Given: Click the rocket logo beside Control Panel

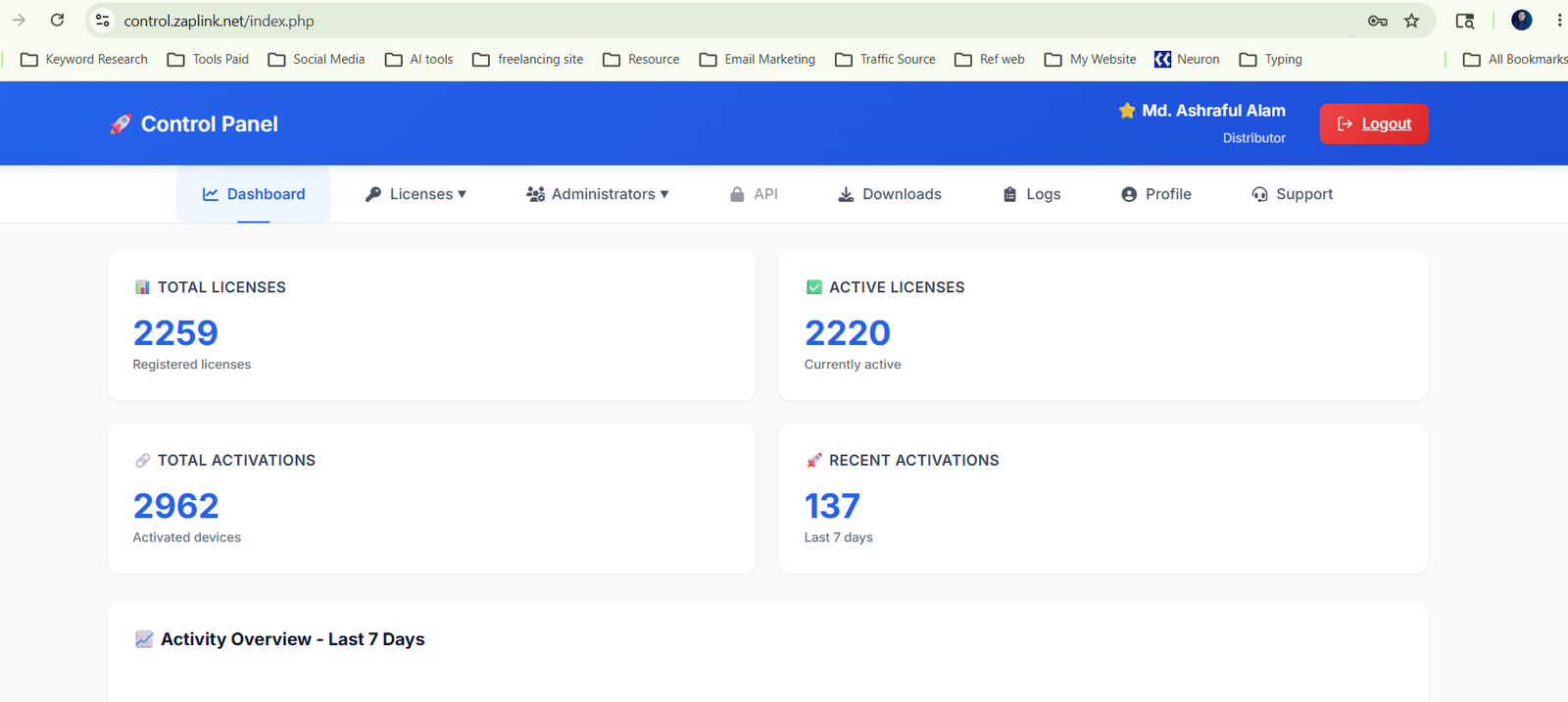Looking at the screenshot, I should coord(120,125).
